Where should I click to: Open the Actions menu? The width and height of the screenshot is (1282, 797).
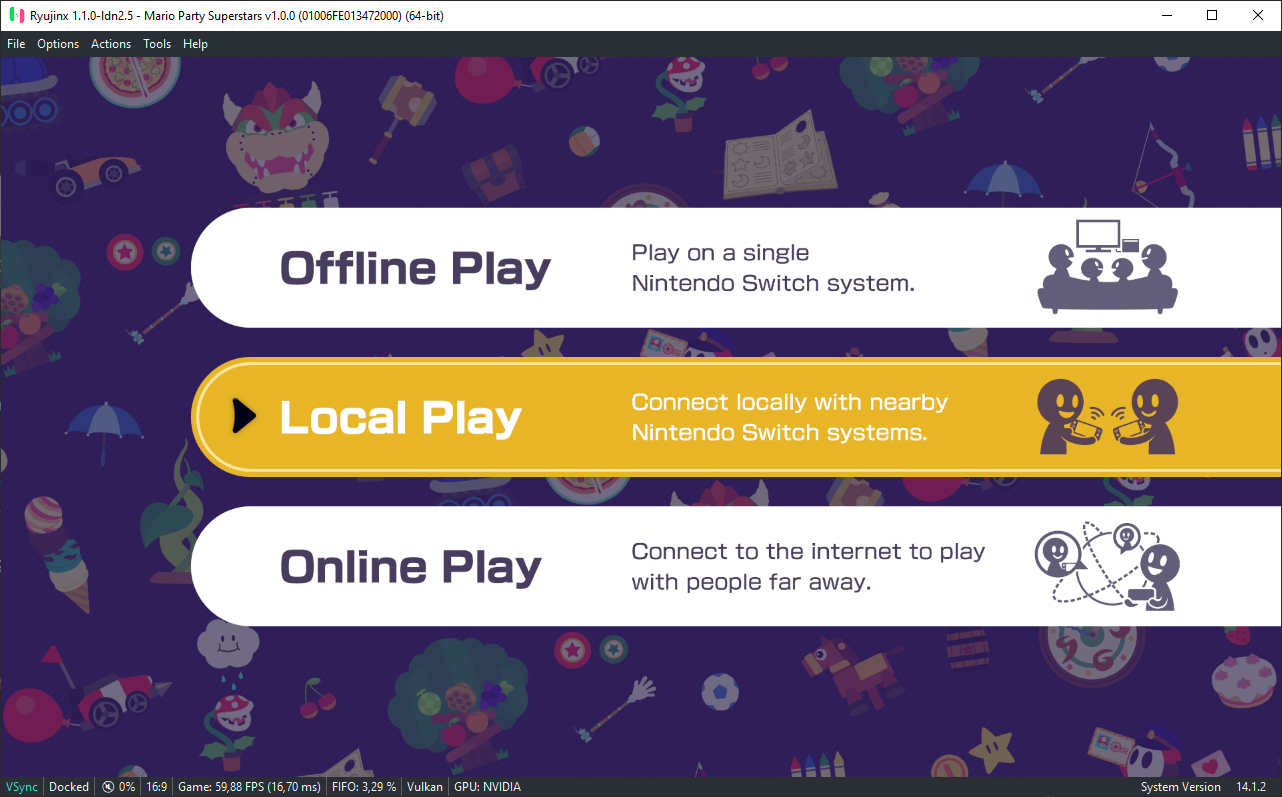pos(111,44)
